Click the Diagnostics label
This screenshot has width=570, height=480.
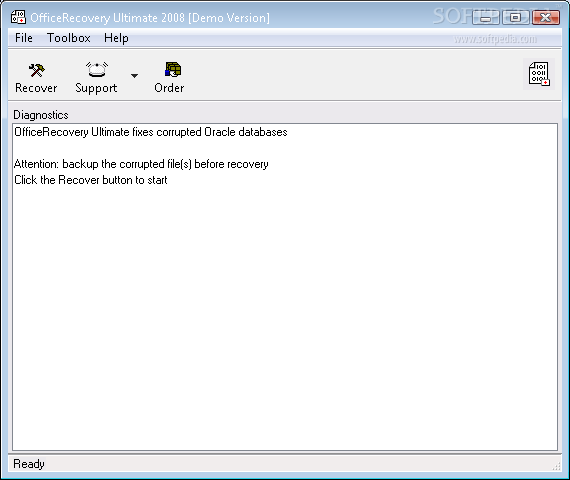pyautogui.click(x=41, y=115)
